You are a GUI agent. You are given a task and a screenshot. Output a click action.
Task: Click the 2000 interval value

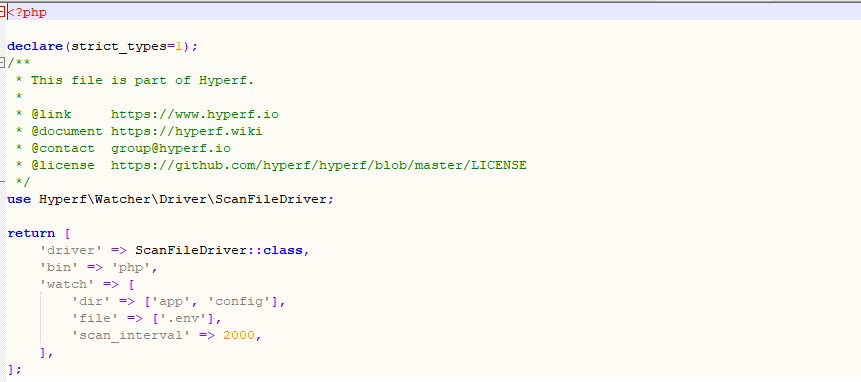(239, 335)
